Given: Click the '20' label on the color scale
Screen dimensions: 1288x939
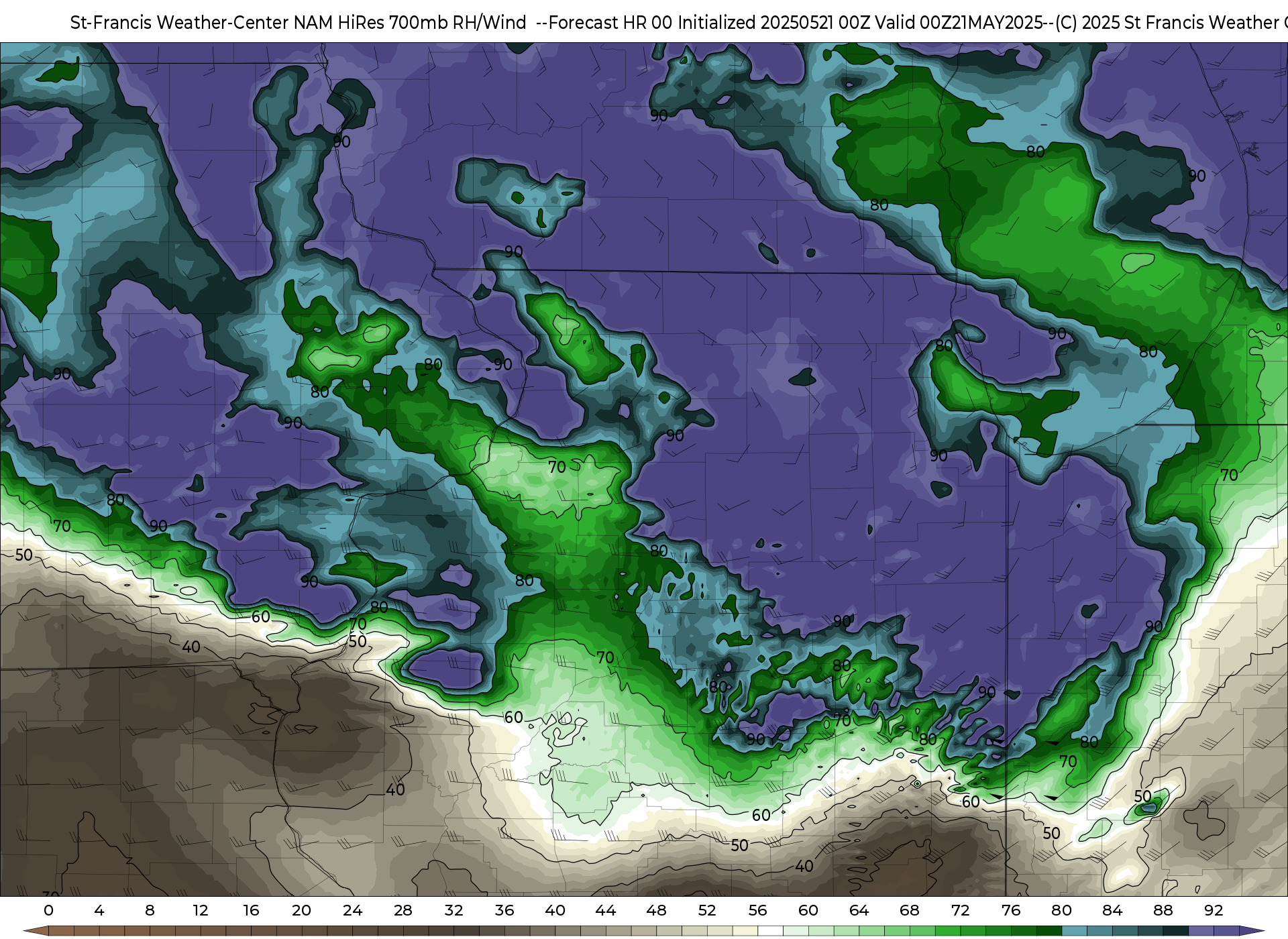Looking at the screenshot, I should tap(302, 910).
